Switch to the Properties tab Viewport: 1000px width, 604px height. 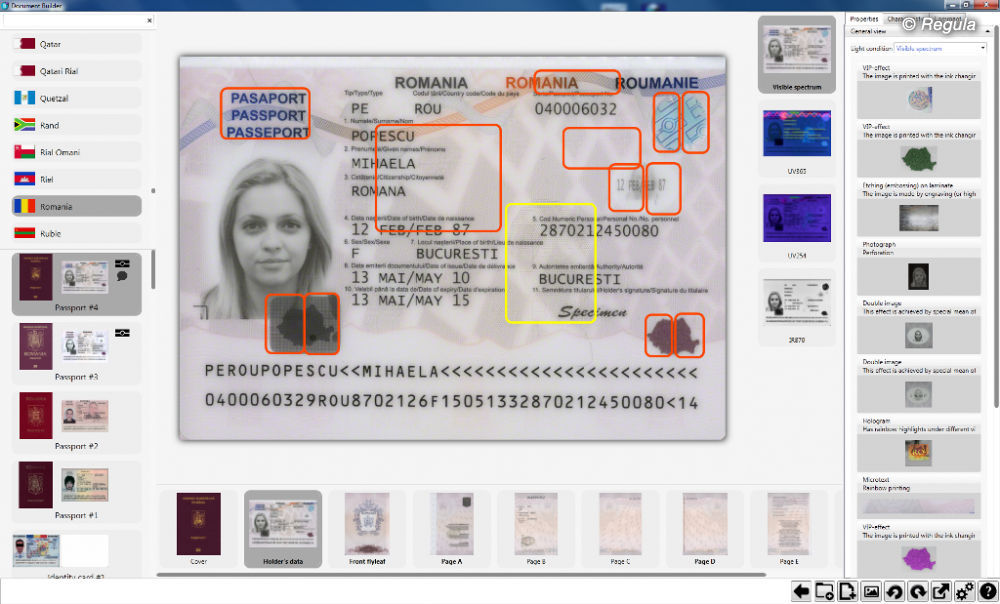863,19
